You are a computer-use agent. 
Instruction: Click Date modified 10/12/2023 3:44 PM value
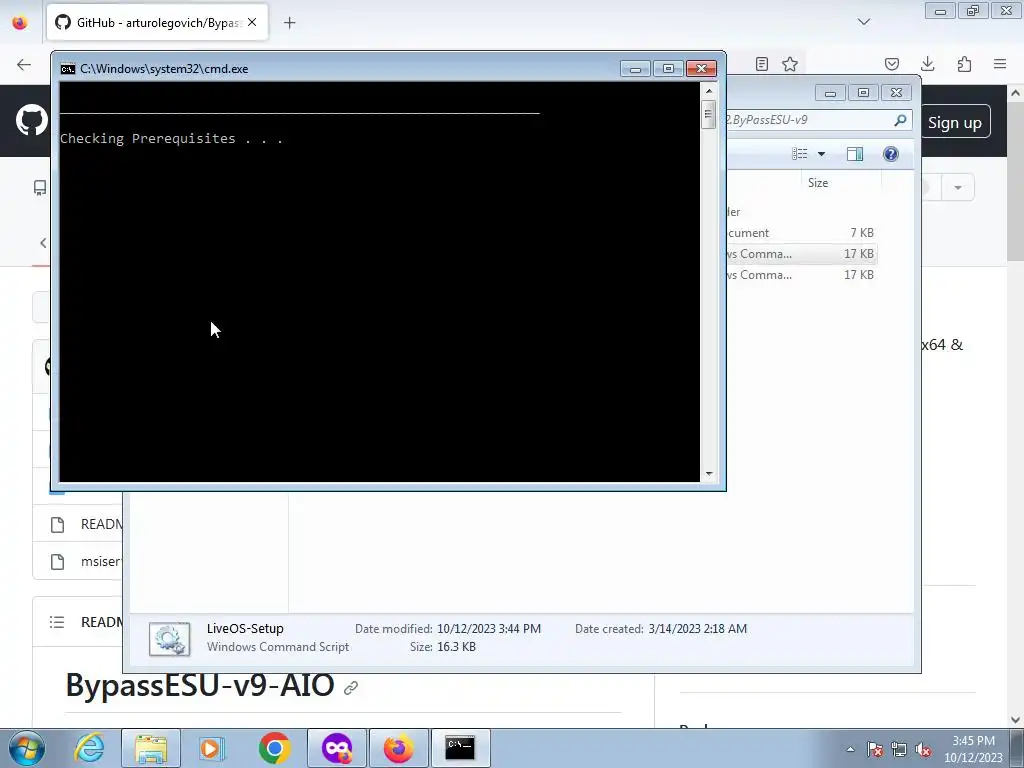coord(488,629)
